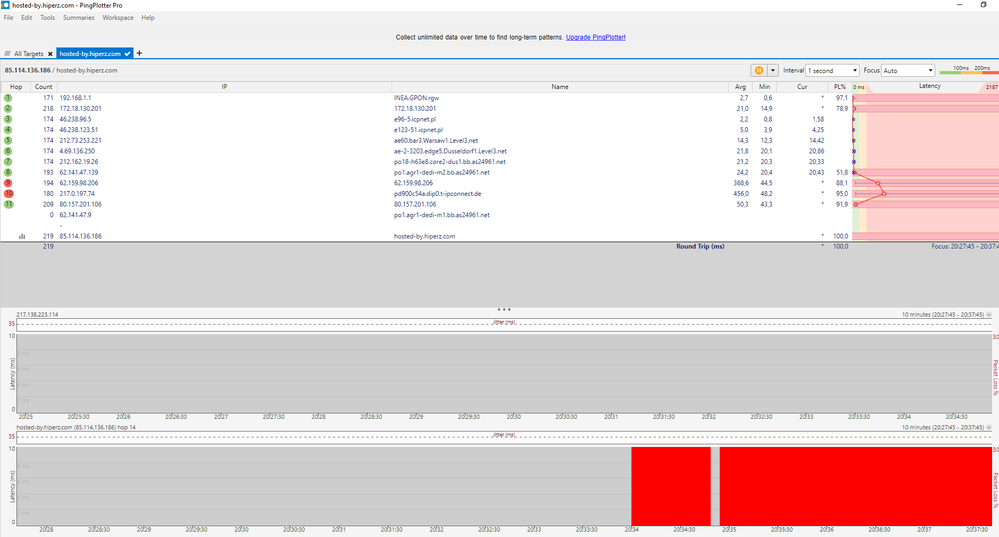Viewport: 999px width, 537px height.
Task: Click hop name pd900c54a.dip0.t-ipconnect.de
Action: pos(438,194)
